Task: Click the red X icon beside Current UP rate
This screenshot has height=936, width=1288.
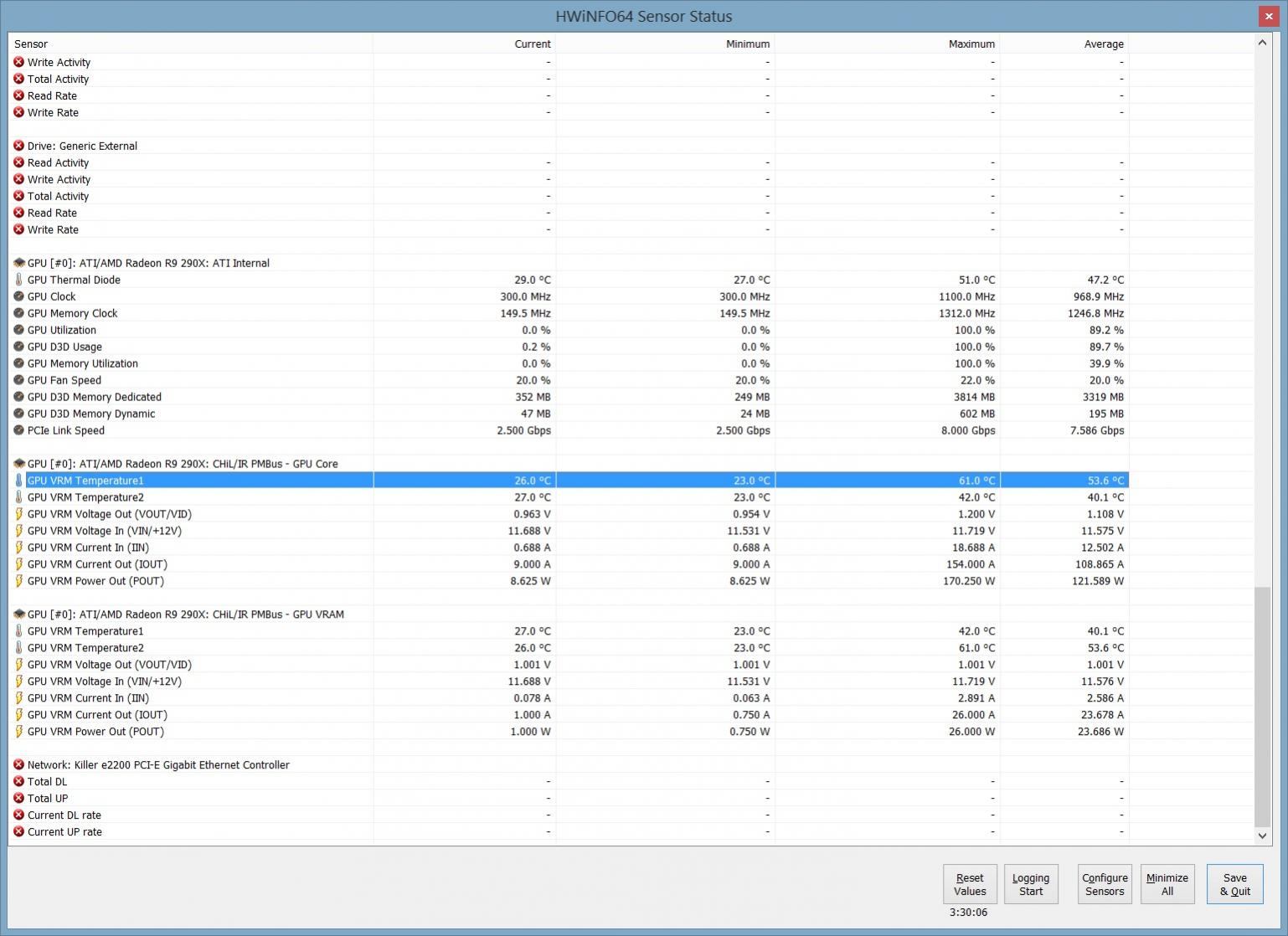Action: 18,832
